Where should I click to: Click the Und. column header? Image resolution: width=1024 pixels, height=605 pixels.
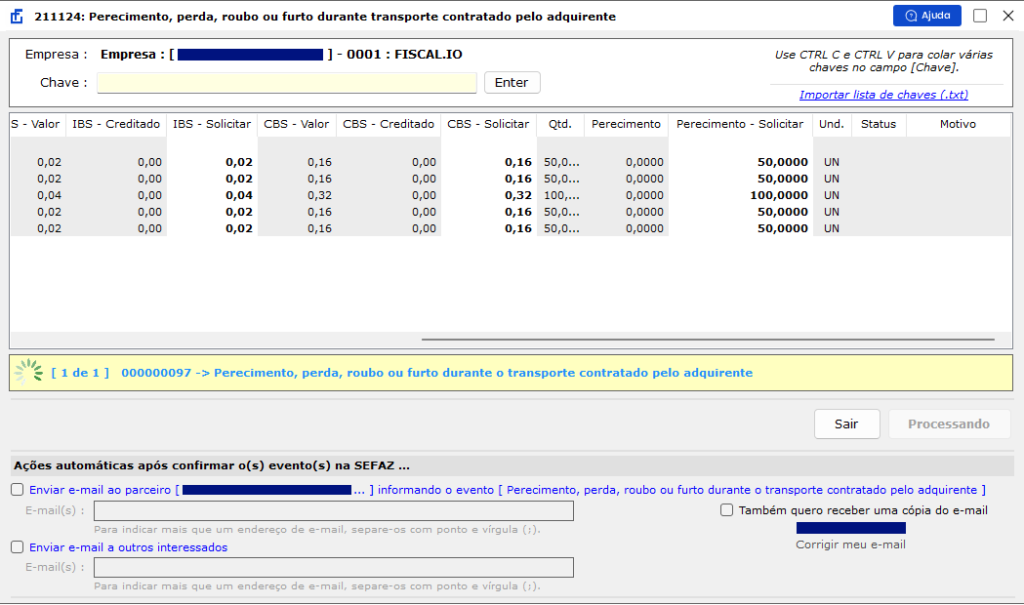pyautogui.click(x=831, y=124)
